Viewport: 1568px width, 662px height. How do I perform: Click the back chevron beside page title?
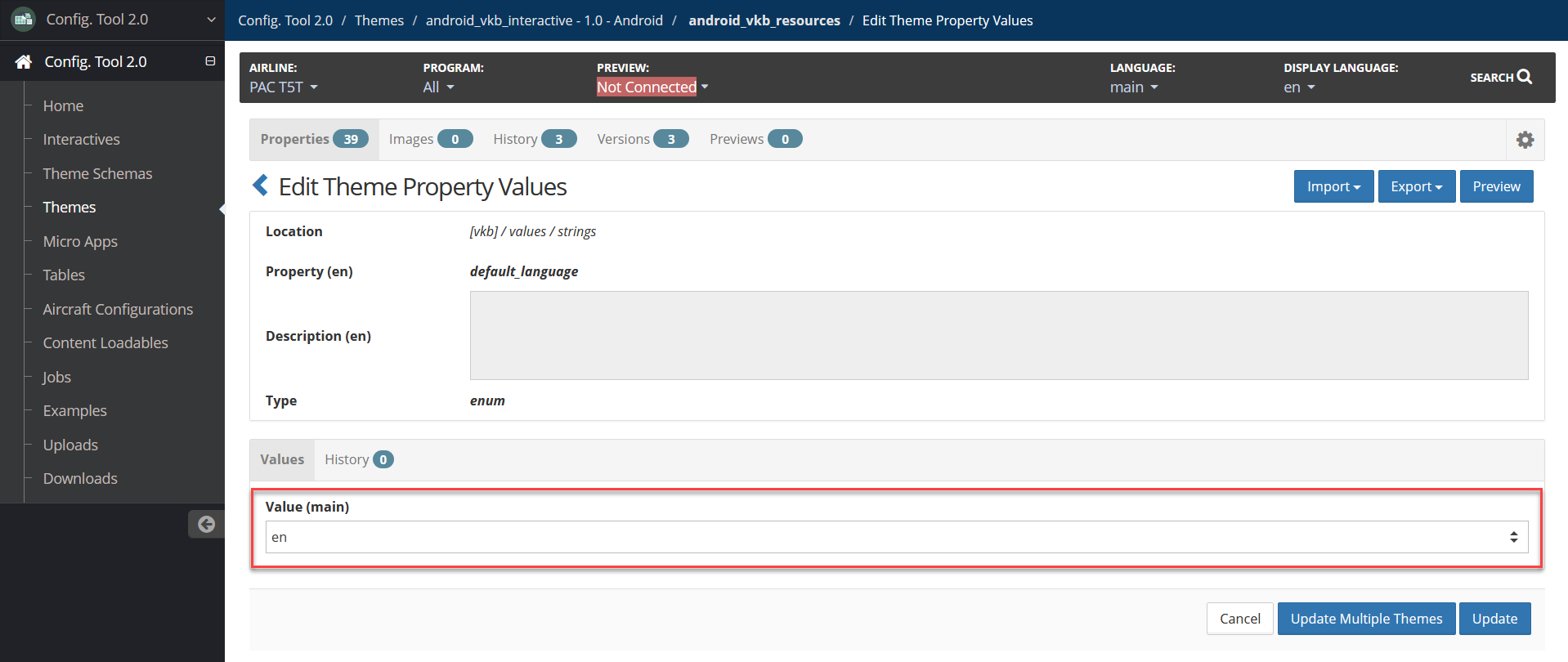click(x=260, y=186)
